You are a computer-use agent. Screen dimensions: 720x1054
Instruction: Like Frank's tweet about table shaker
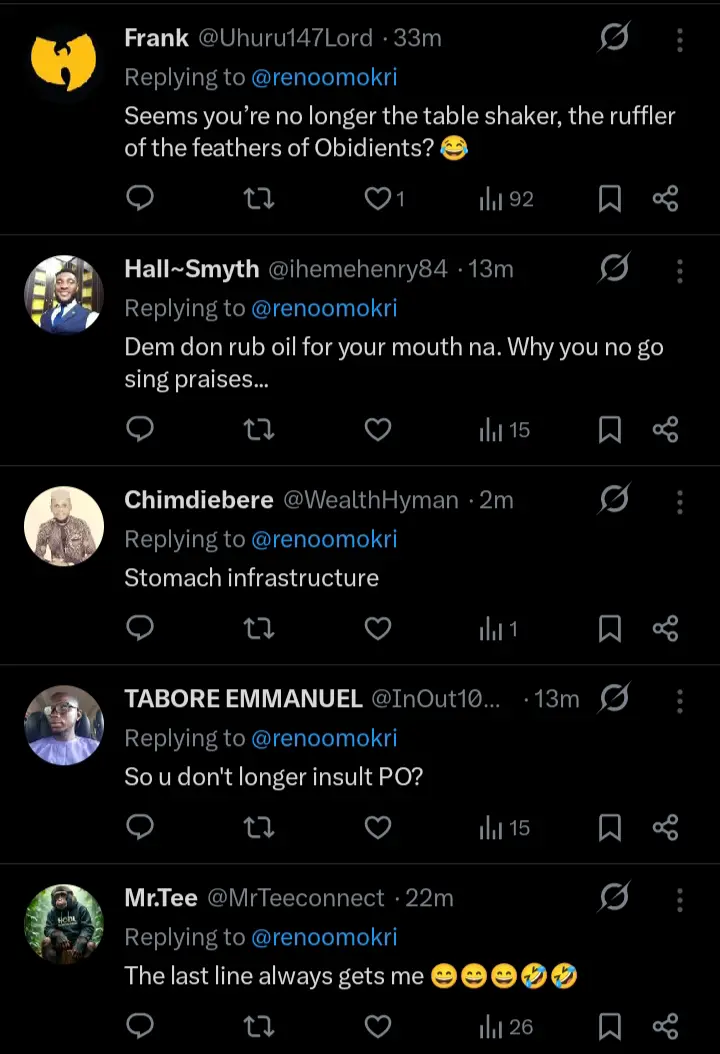(x=377, y=199)
